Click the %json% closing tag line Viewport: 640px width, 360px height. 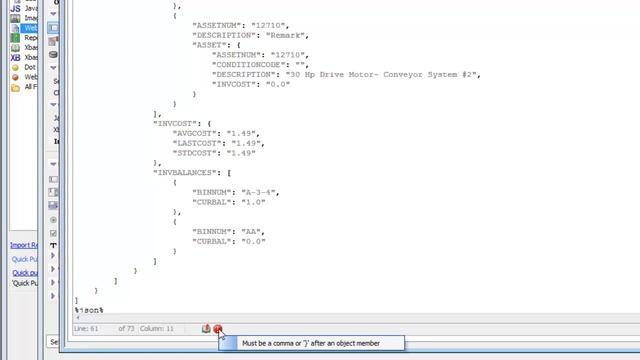[89, 310]
